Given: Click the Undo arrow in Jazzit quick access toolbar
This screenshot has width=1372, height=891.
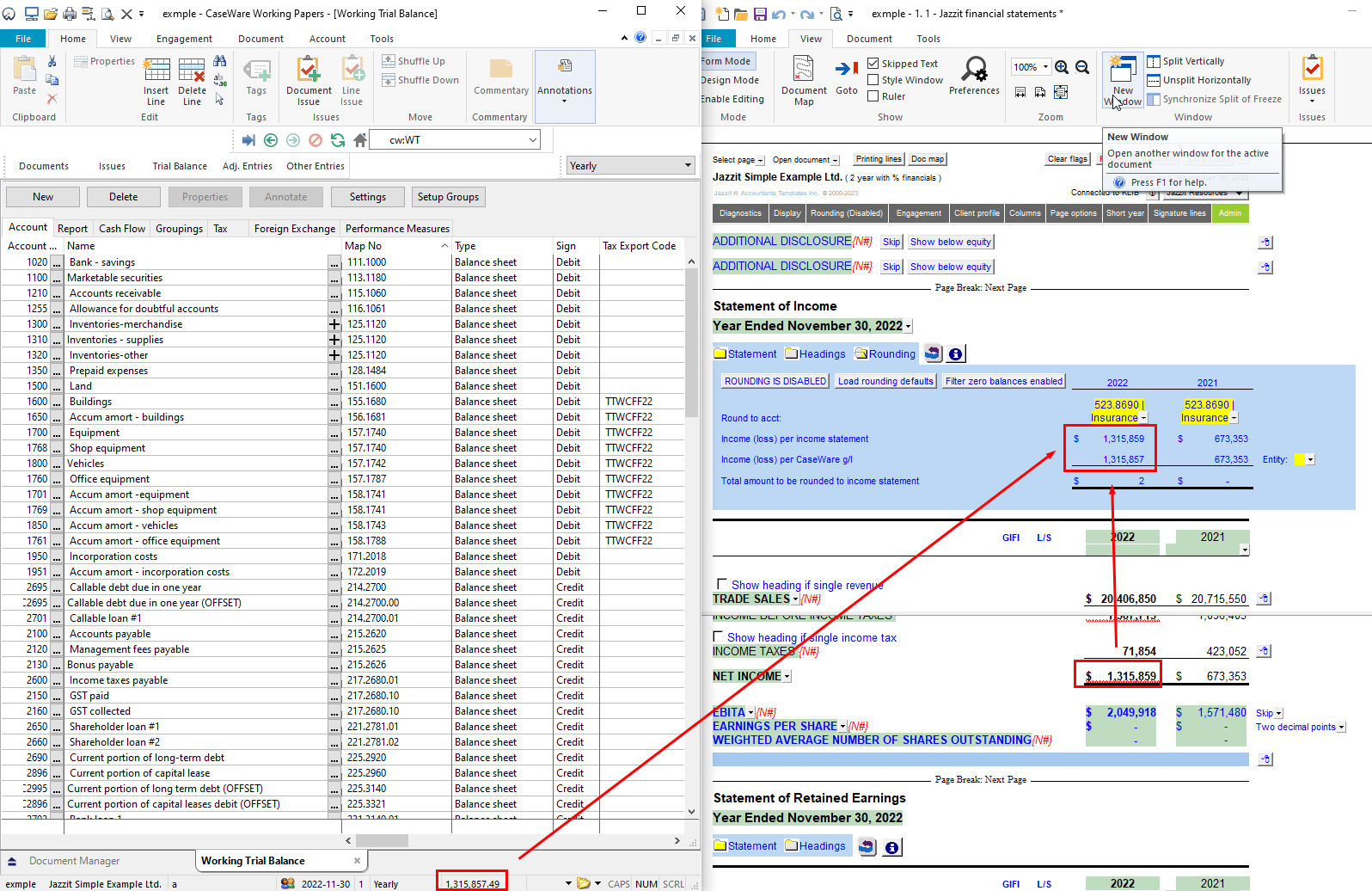Looking at the screenshot, I should tap(778, 14).
